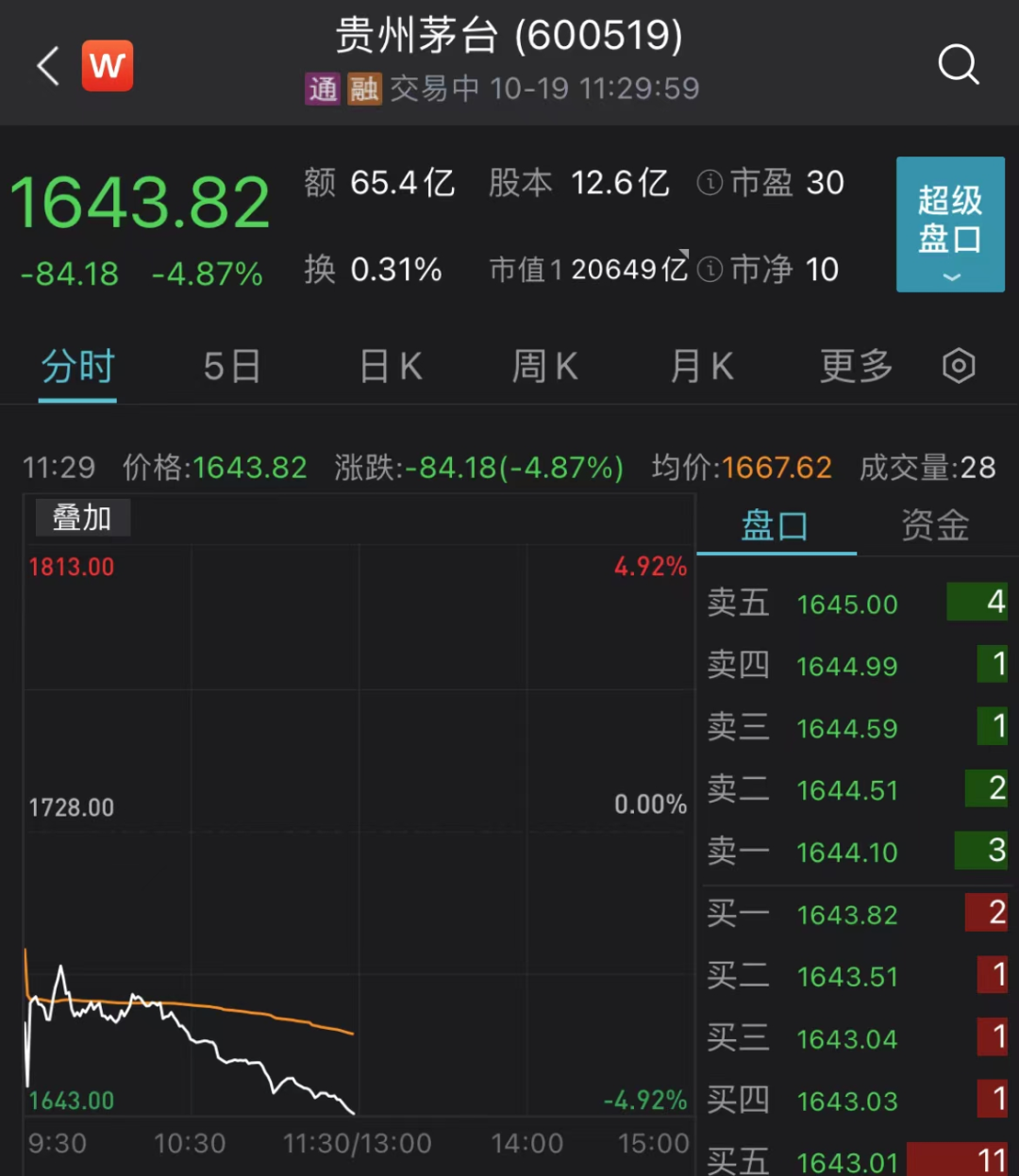Open the red W app logo
1019x1176 pixels.
pyautogui.click(x=108, y=66)
